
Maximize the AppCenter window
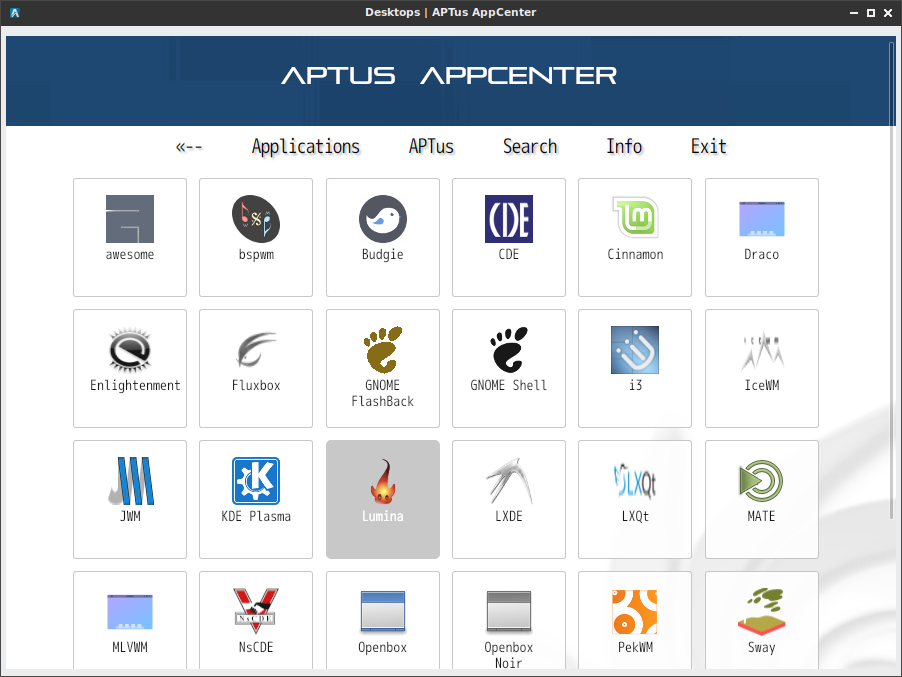[x=871, y=13]
